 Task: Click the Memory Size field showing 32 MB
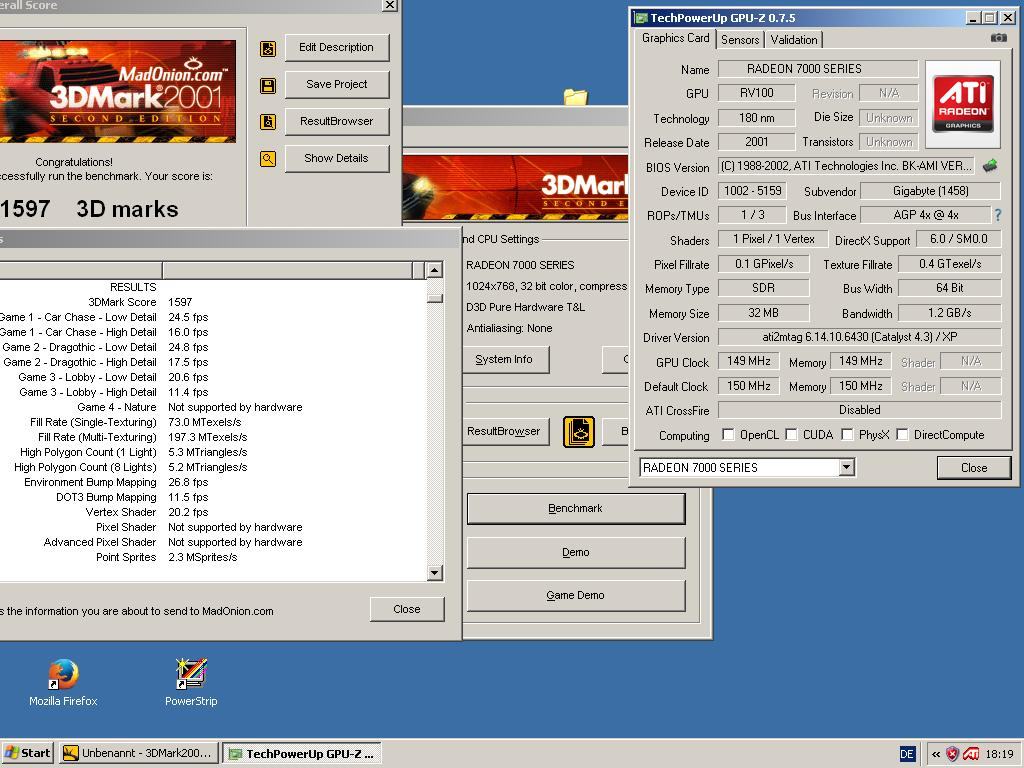point(763,313)
